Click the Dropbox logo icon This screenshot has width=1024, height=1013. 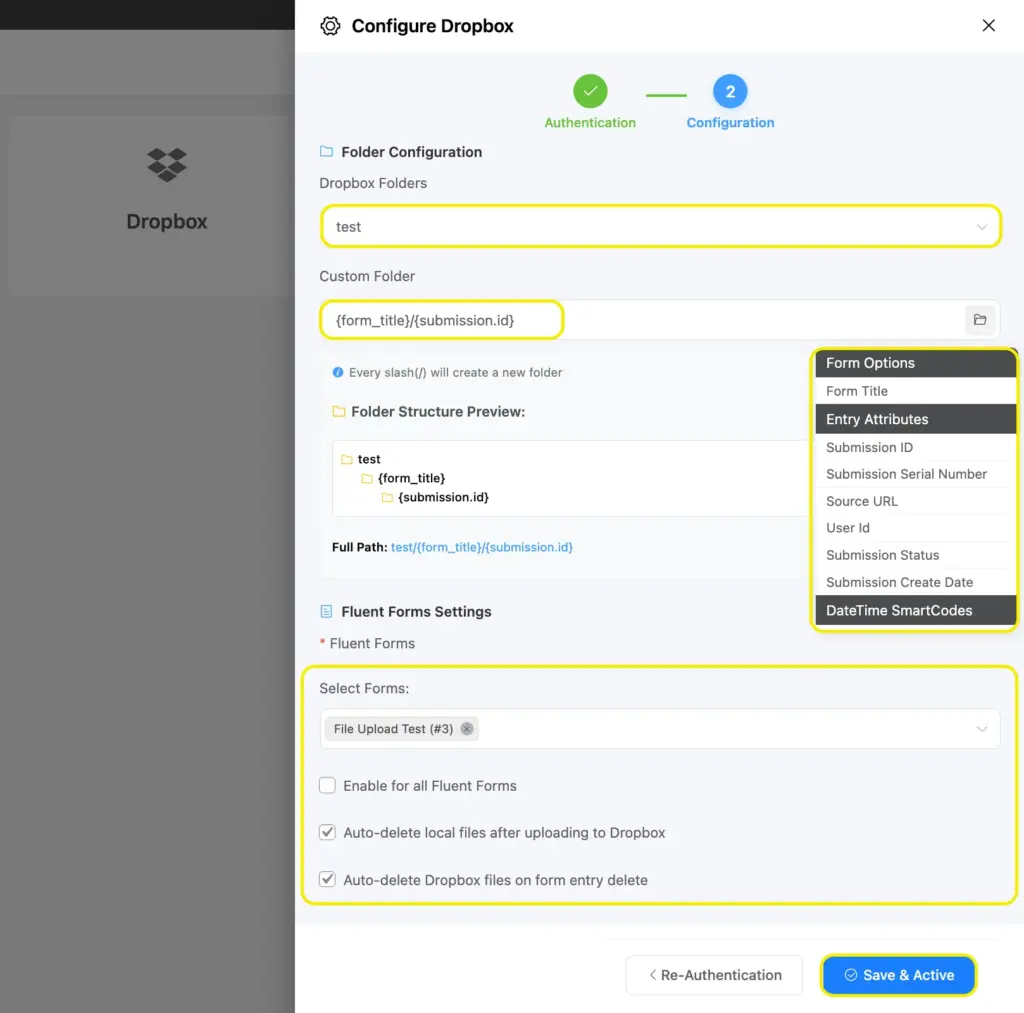click(x=167, y=164)
